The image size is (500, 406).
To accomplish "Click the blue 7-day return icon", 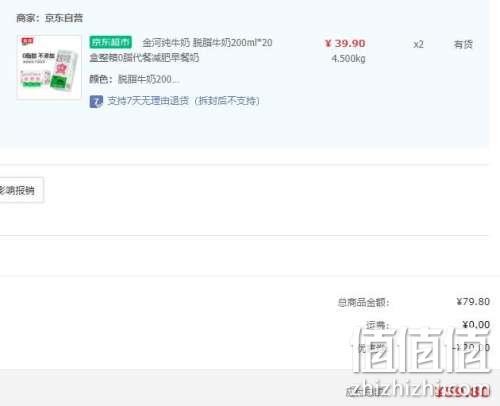I will (96, 101).
